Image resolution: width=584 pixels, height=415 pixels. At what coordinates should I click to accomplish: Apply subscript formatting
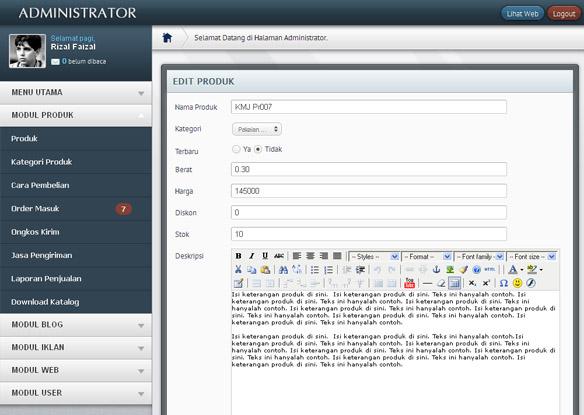pyautogui.click(x=472, y=283)
